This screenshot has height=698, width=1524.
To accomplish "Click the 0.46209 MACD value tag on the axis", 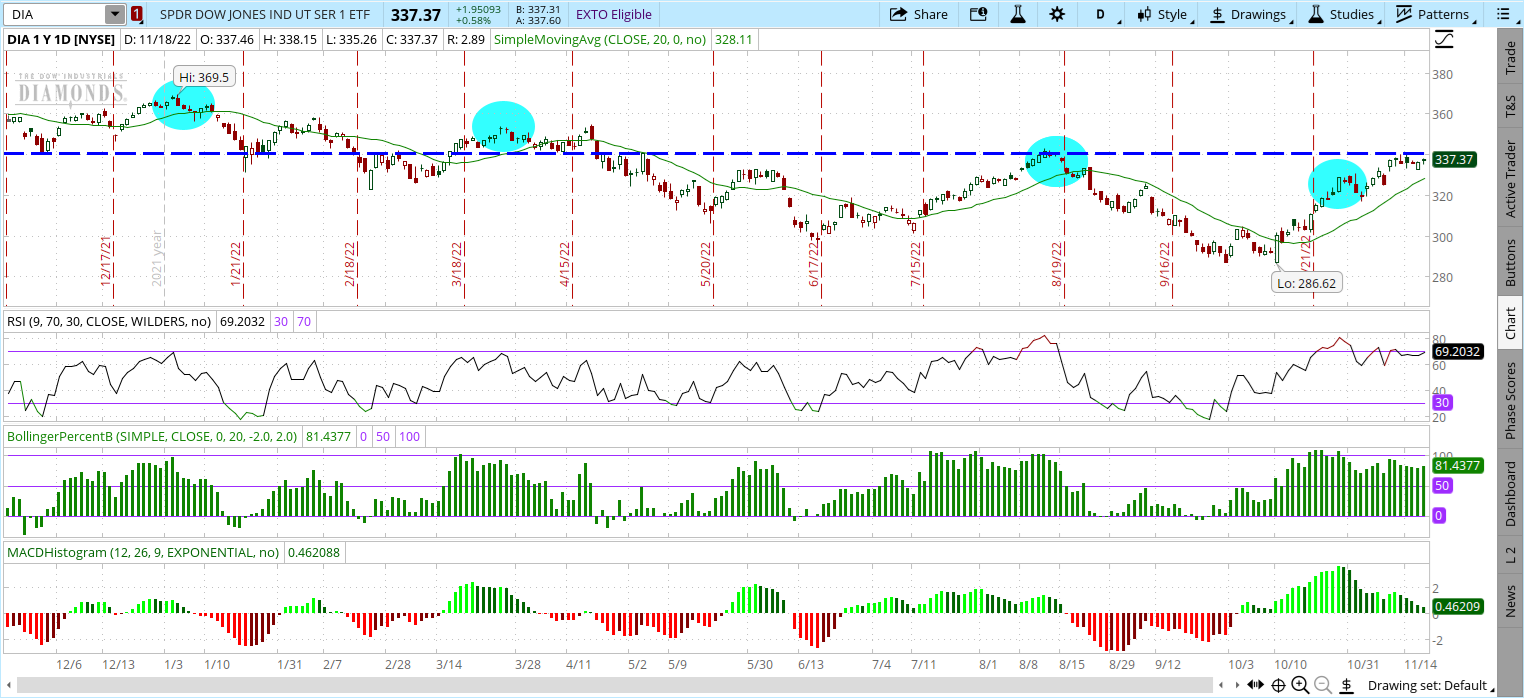I will click(x=1457, y=606).
